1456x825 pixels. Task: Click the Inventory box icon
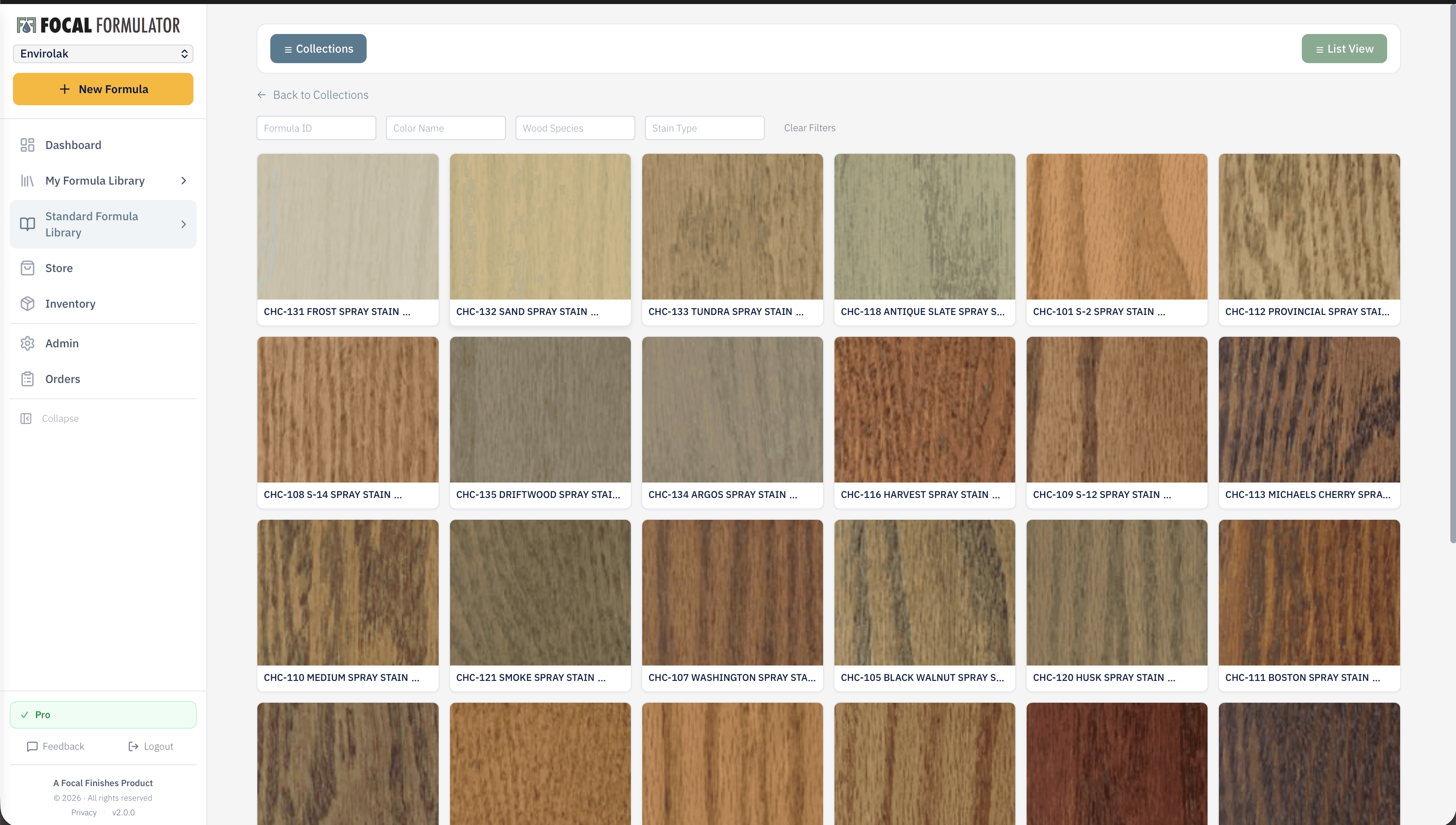point(27,304)
